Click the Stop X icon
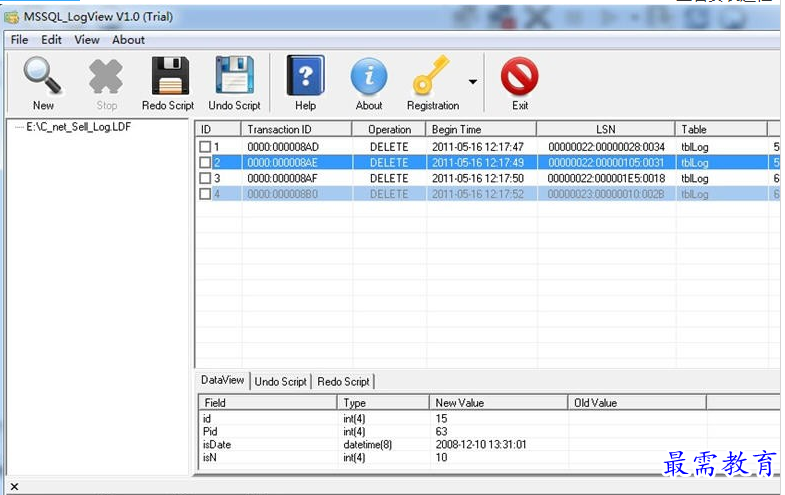 tap(106, 76)
